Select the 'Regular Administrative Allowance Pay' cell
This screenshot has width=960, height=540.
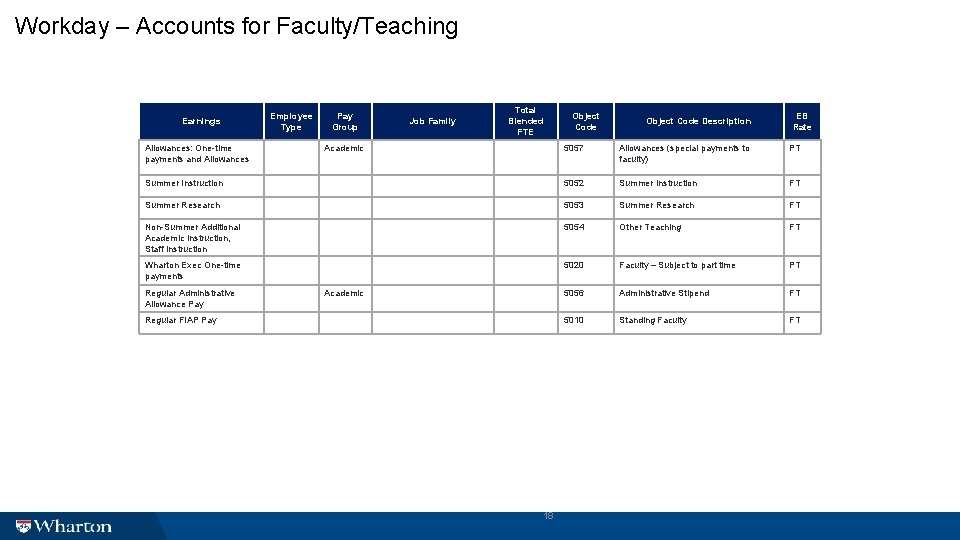coord(201,298)
